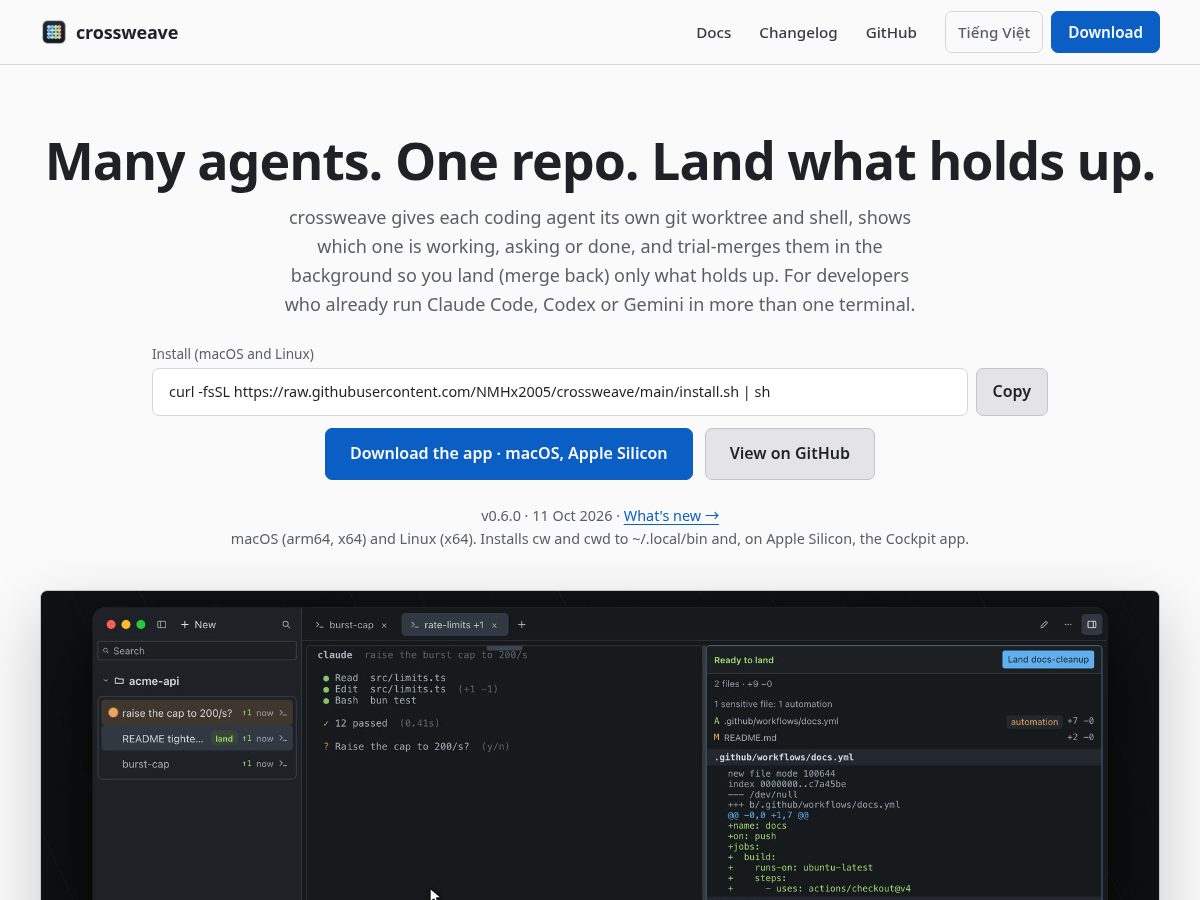
Task: Switch language to Tiếng Việt
Action: (x=994, y=32)
